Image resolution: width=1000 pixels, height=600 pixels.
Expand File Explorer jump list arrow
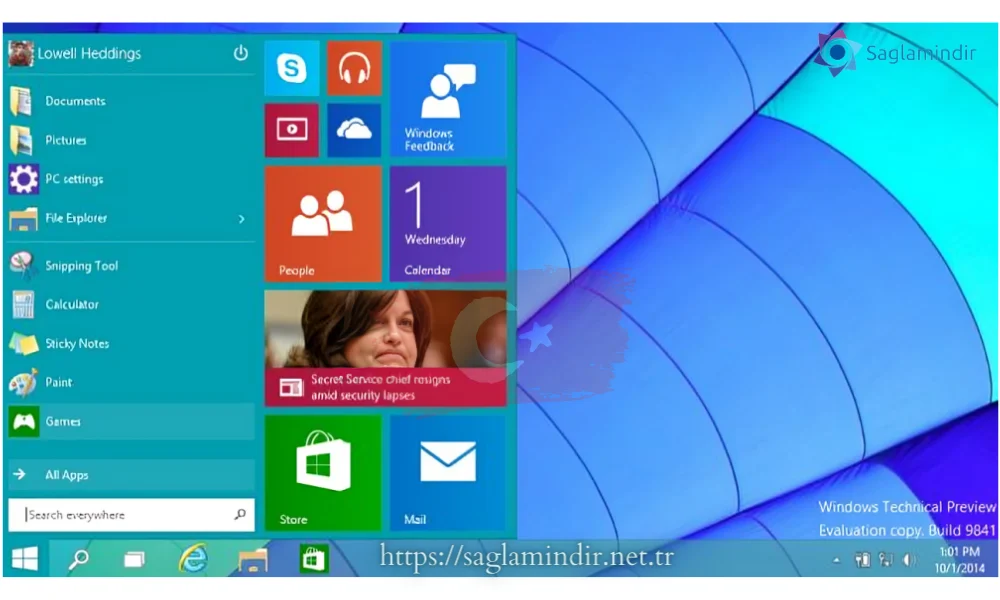(x=242, y=219)
